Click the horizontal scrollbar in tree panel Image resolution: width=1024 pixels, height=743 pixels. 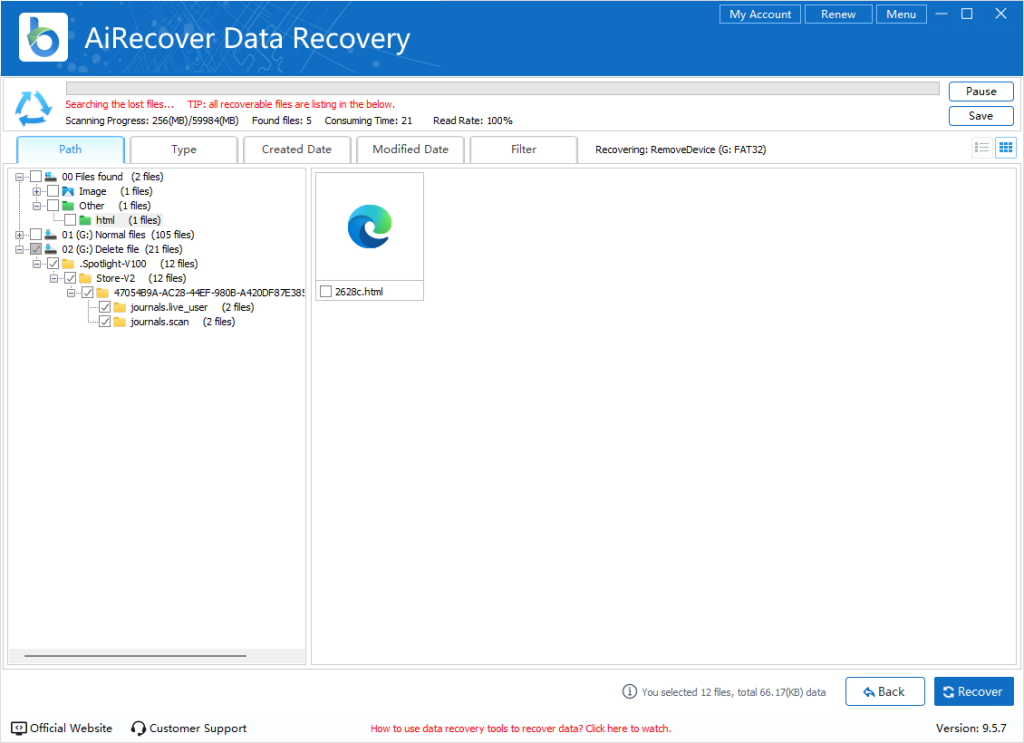pos(135,656)
